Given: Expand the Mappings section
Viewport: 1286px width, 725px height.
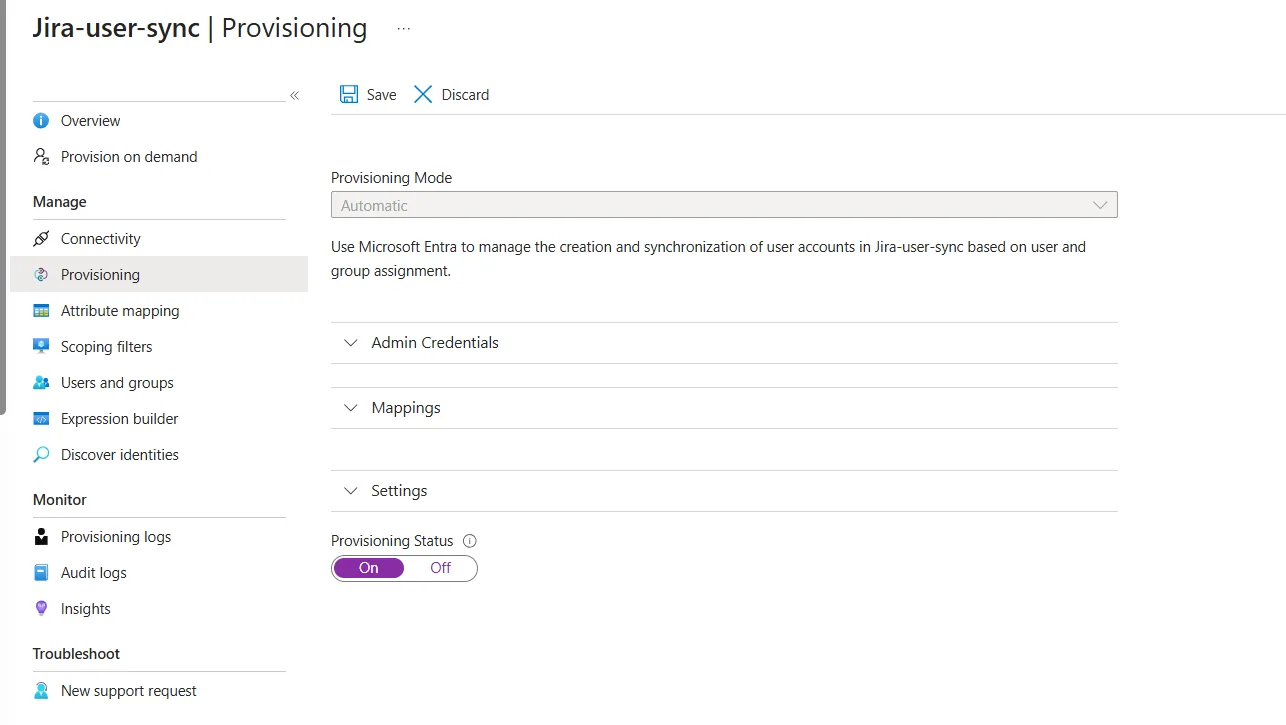Looking at the screenshot, I should 724,408.
